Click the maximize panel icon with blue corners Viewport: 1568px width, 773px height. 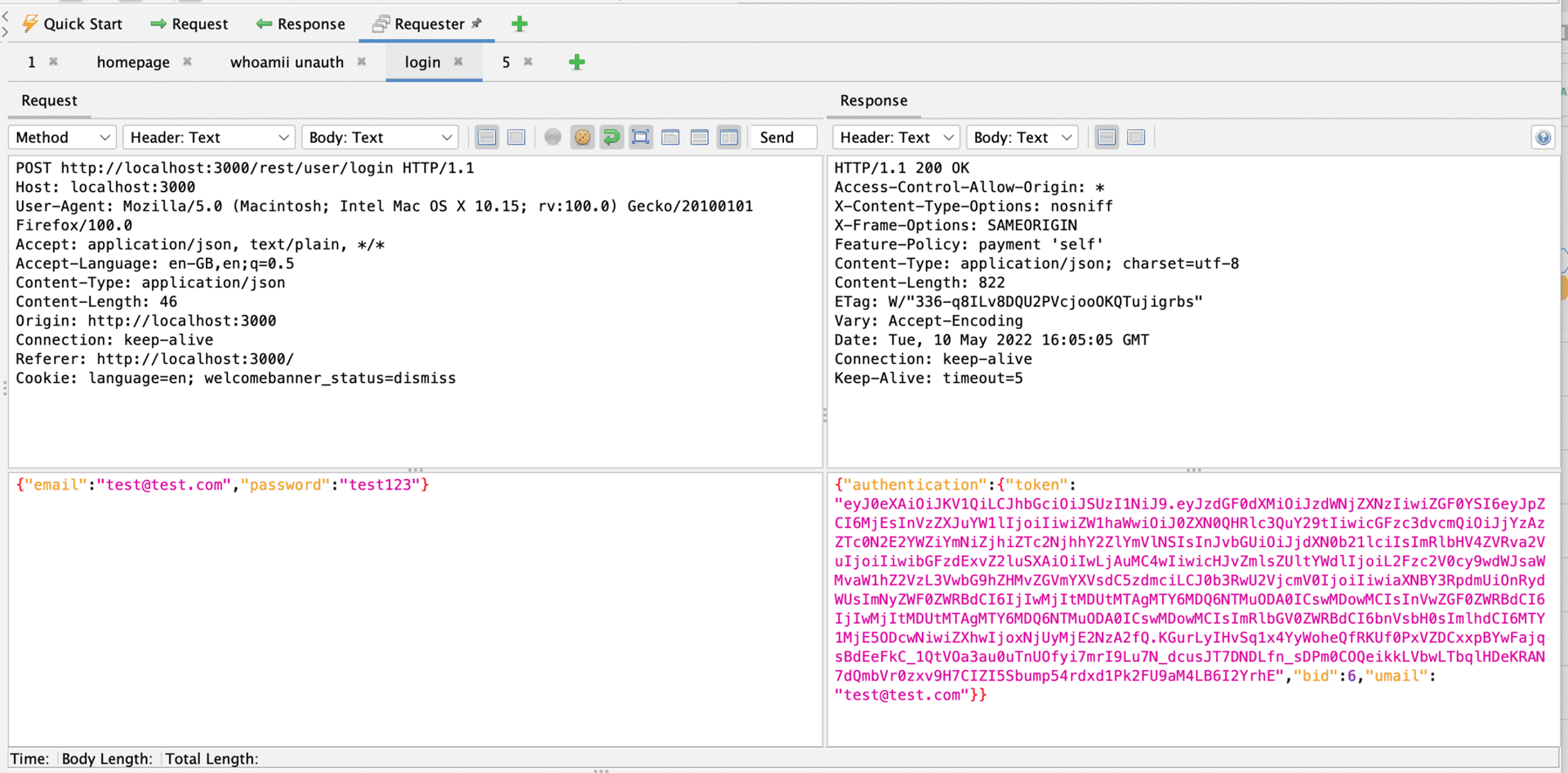click(x=641, y=137)
